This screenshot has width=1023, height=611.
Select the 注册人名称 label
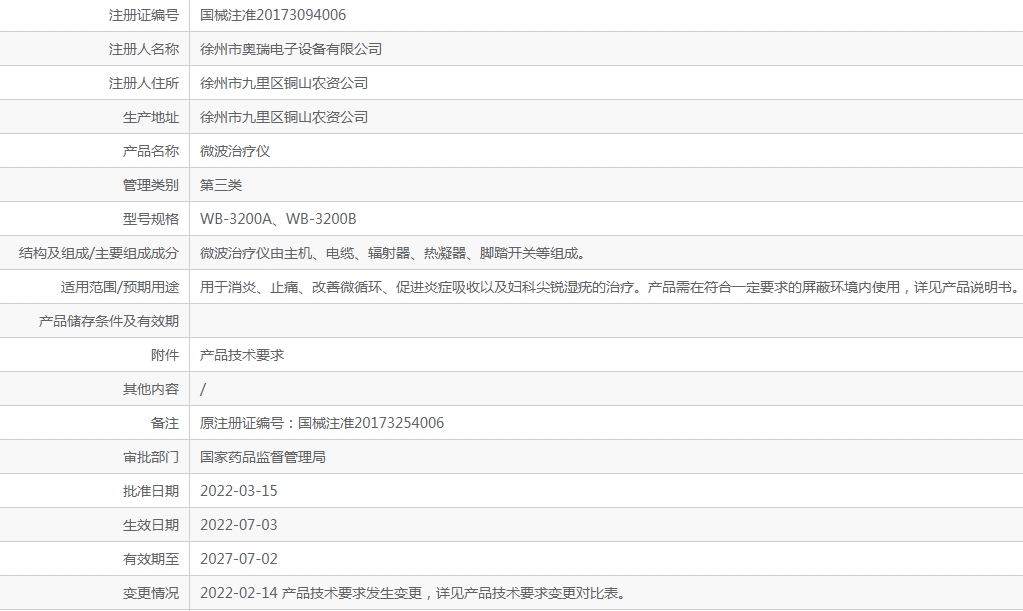click(144, 49)
